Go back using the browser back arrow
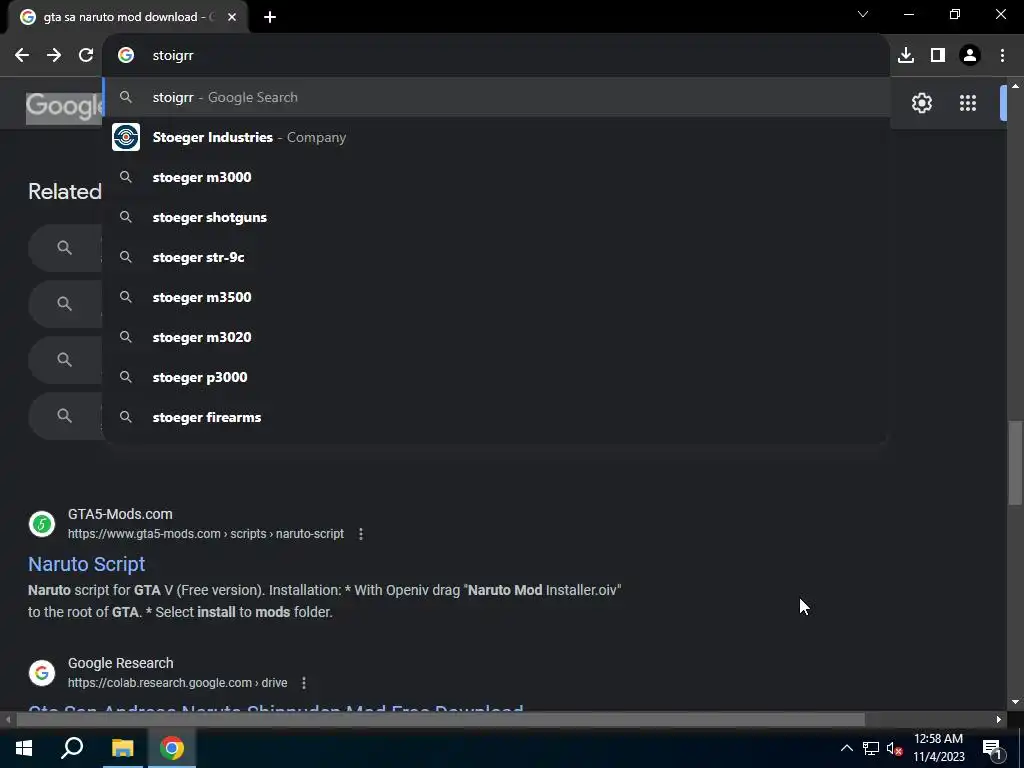1024x768 pixels. coord(22,56)
